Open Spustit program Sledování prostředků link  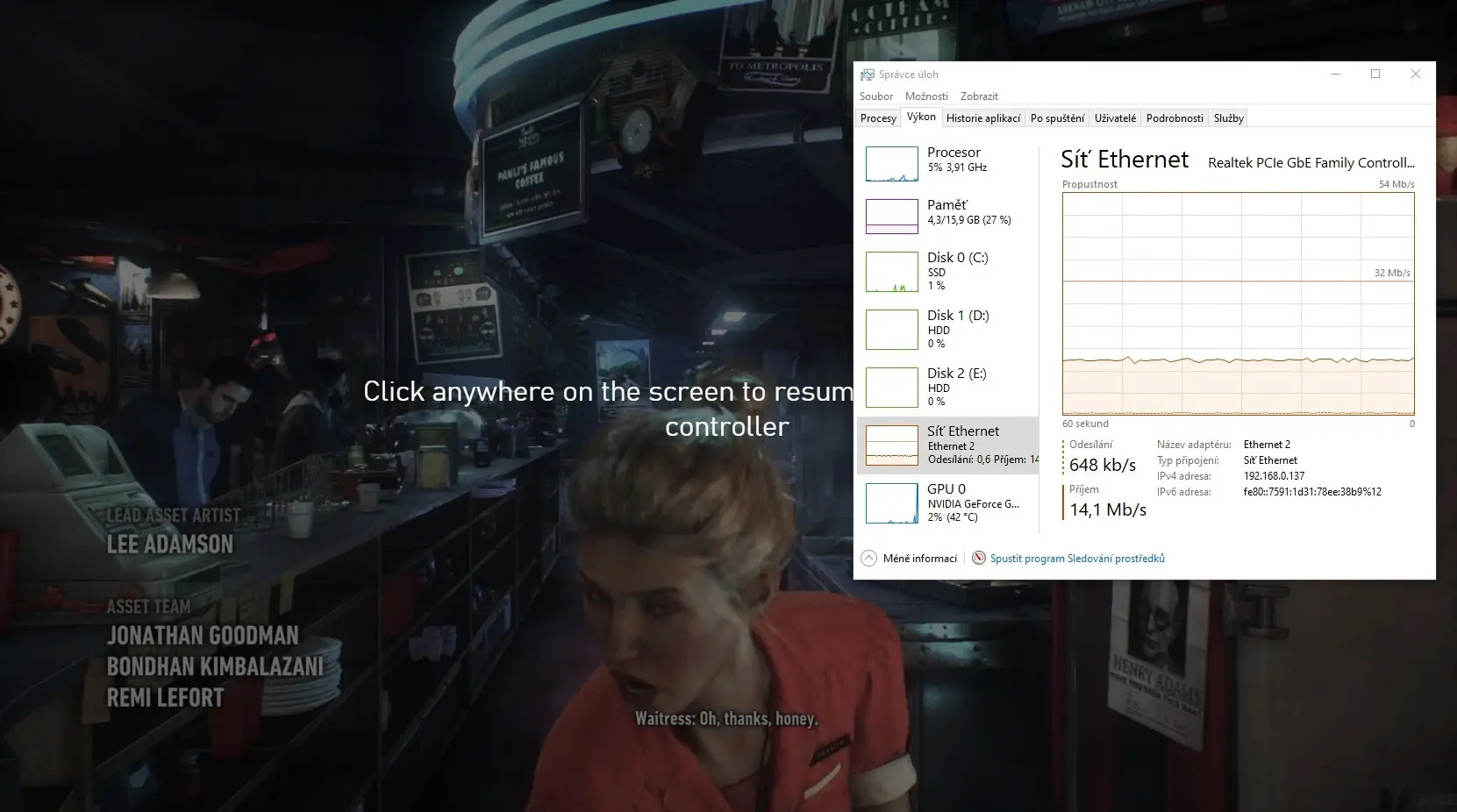pos(1077,559)
